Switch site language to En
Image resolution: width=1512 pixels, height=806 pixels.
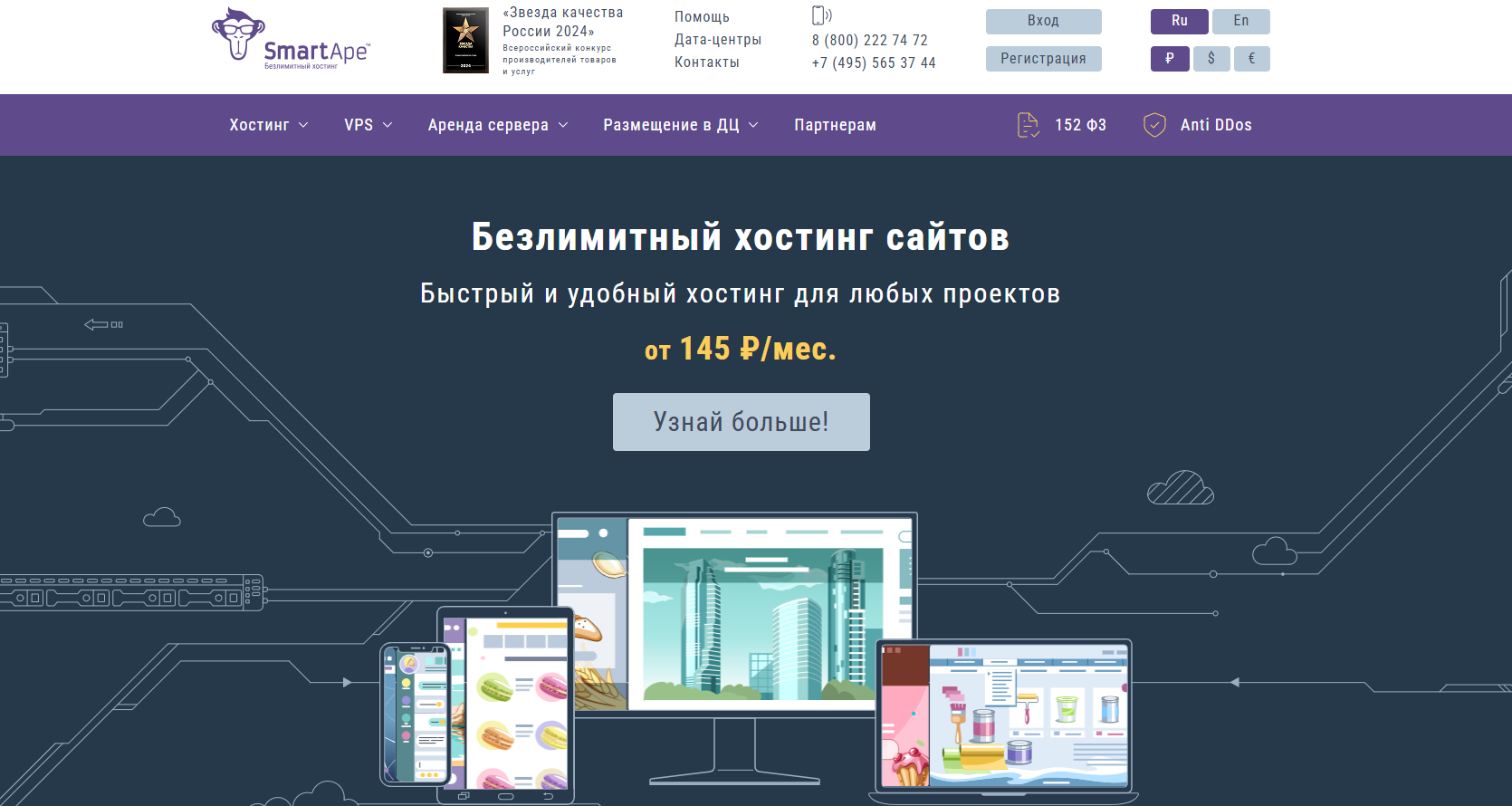(x=1240, y=21)
